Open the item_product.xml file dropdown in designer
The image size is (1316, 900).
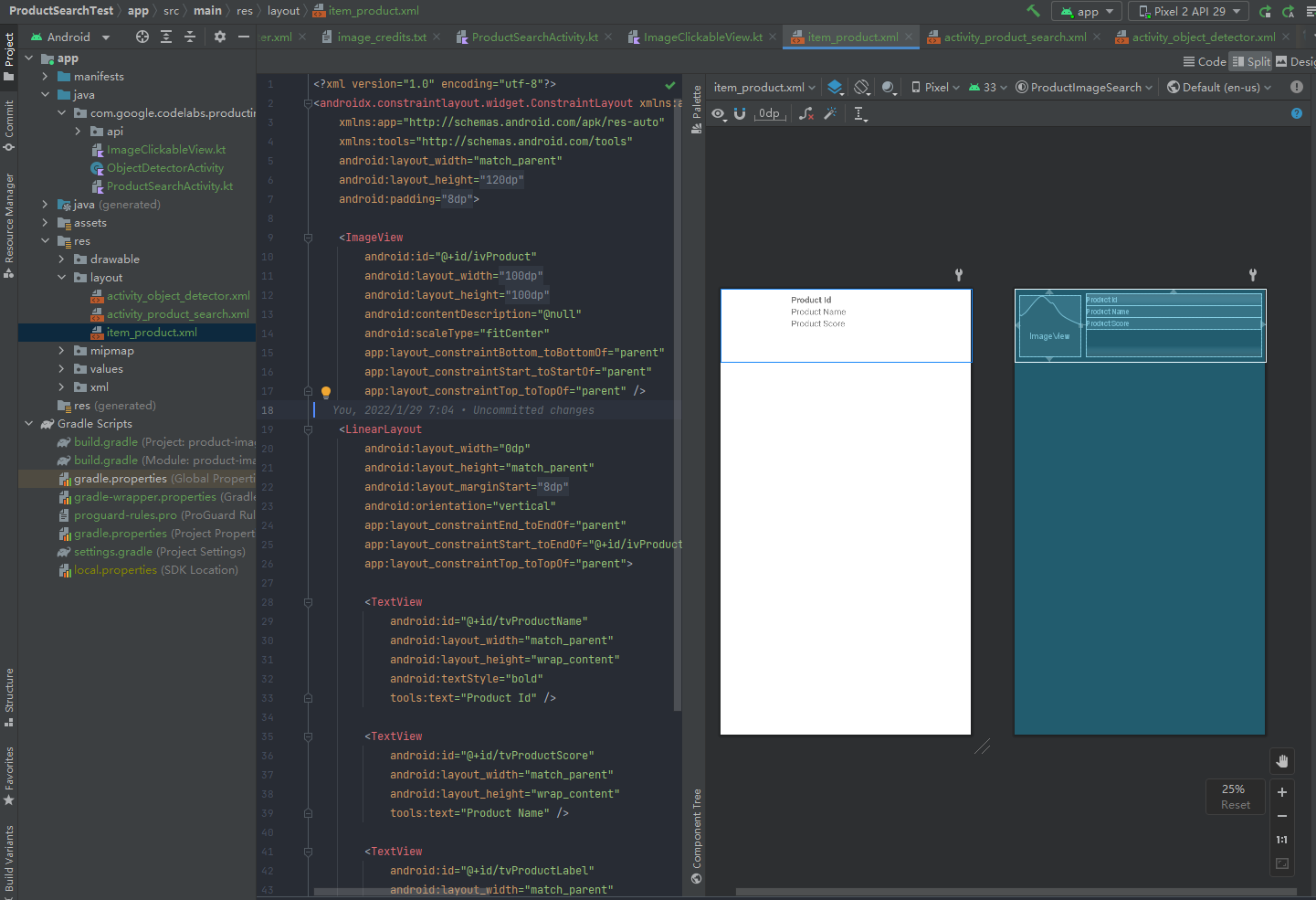tap(764, 87)
